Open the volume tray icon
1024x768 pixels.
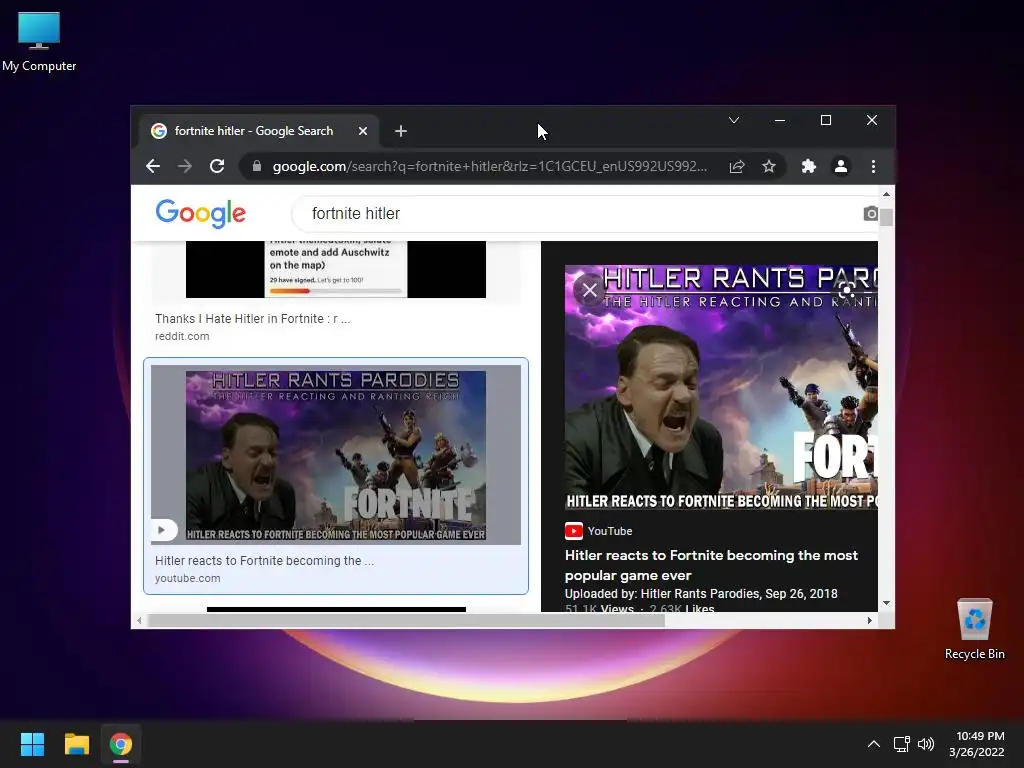pos(926,744)
